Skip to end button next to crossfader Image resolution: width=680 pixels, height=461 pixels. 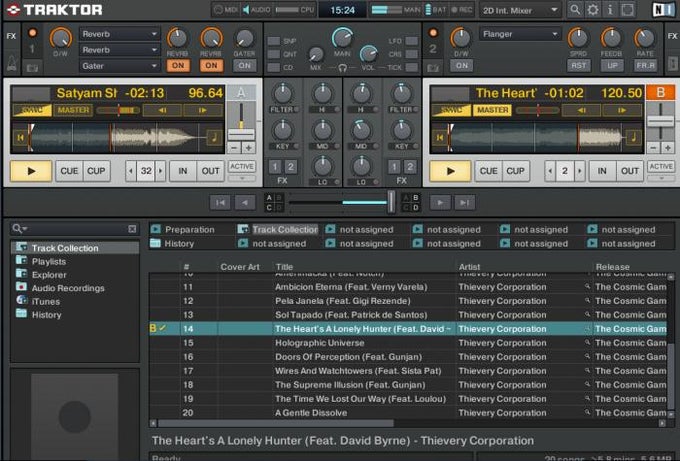click(464, 203)
